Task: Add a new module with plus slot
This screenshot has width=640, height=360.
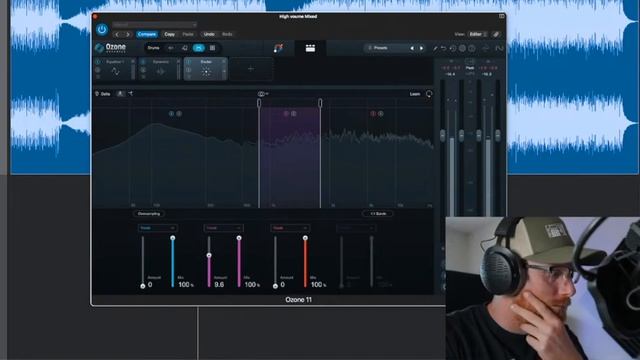Action: pos(251,69)
